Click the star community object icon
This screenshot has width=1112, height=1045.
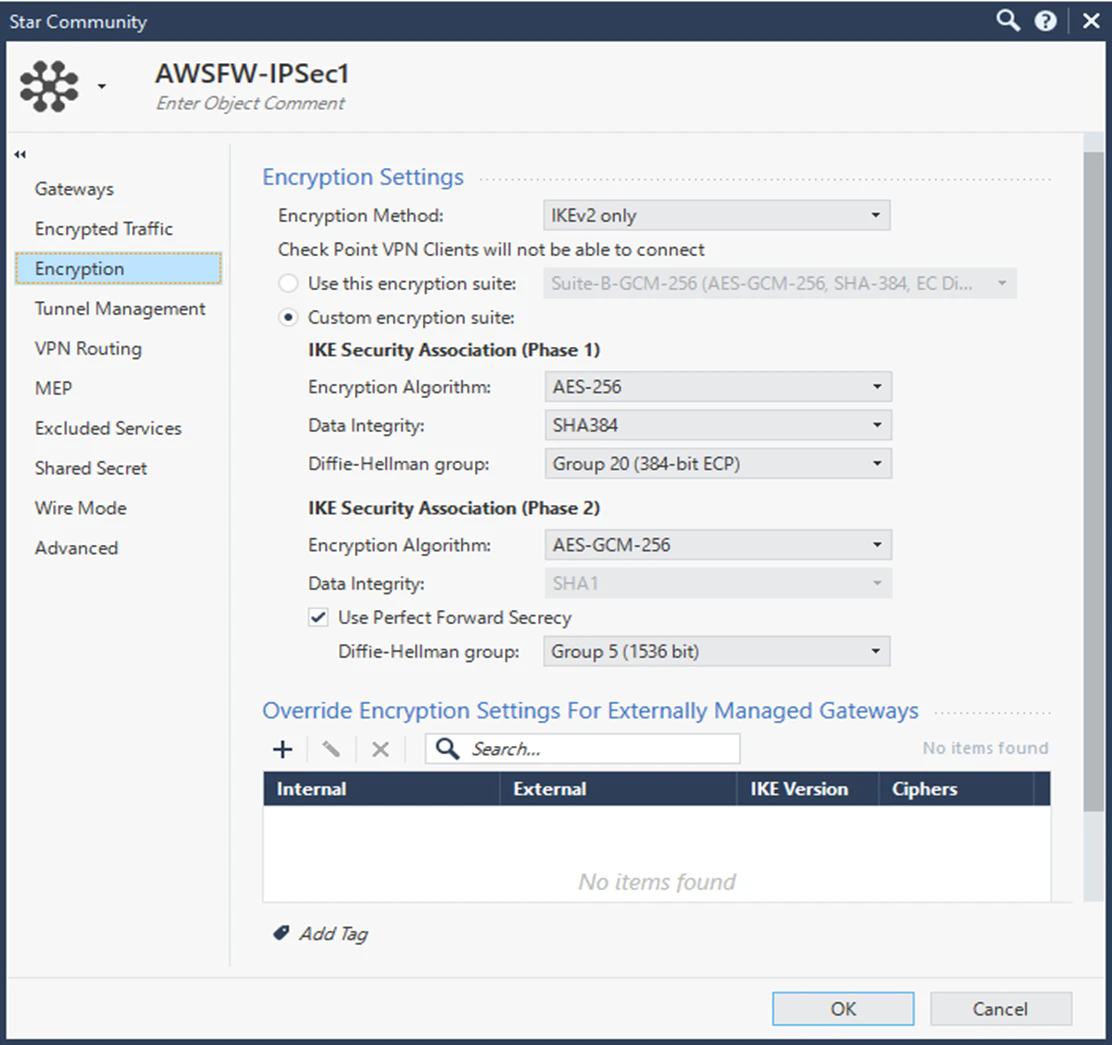coord(49,86)
